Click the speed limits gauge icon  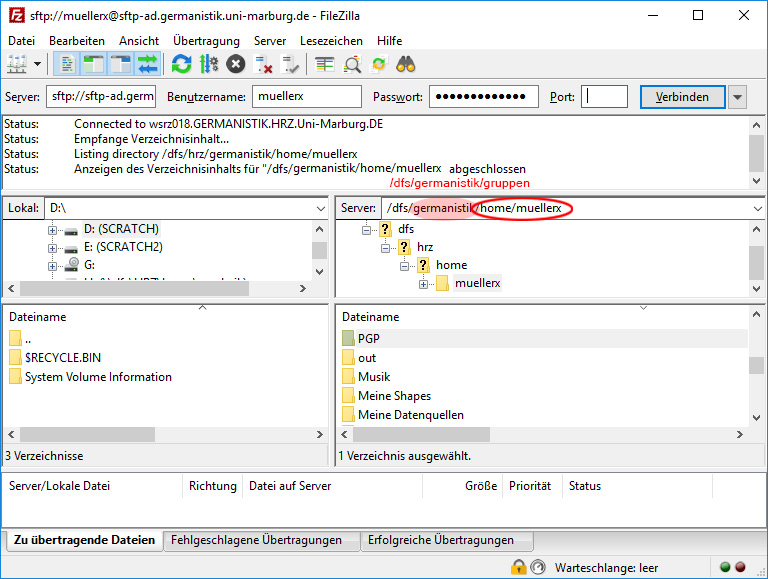[x=538, y=567]
